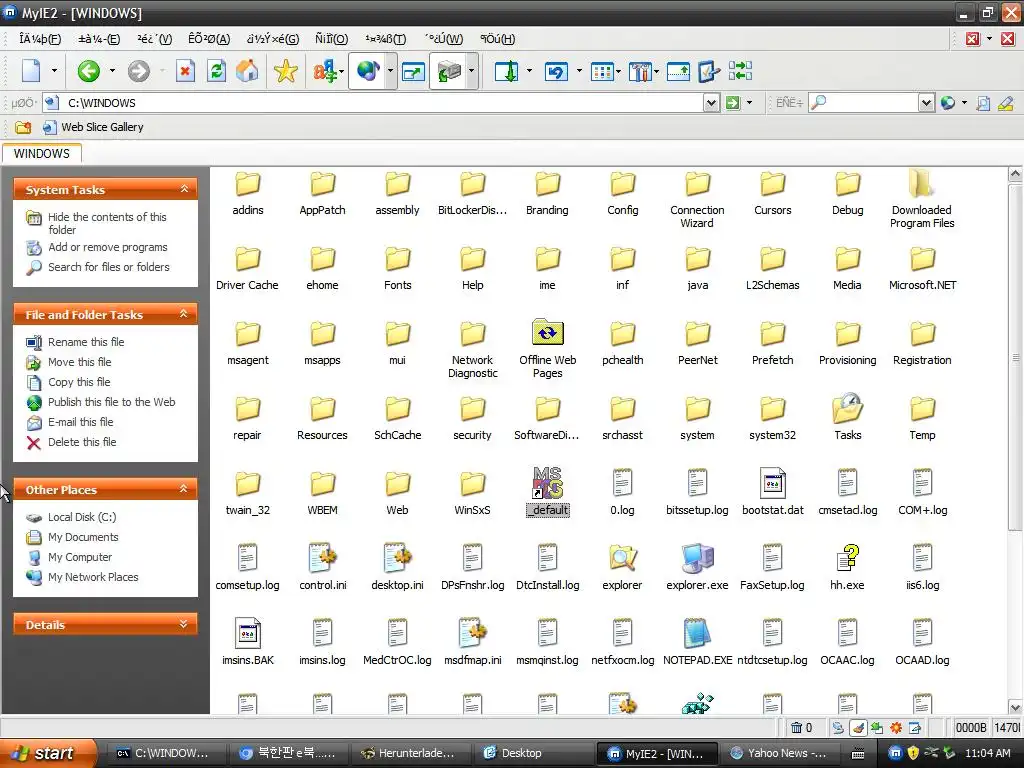Image resolution: width=1024 pixels, height=768 pixels.
Task: Click the Home icon in toolbar
Action: 247,71
